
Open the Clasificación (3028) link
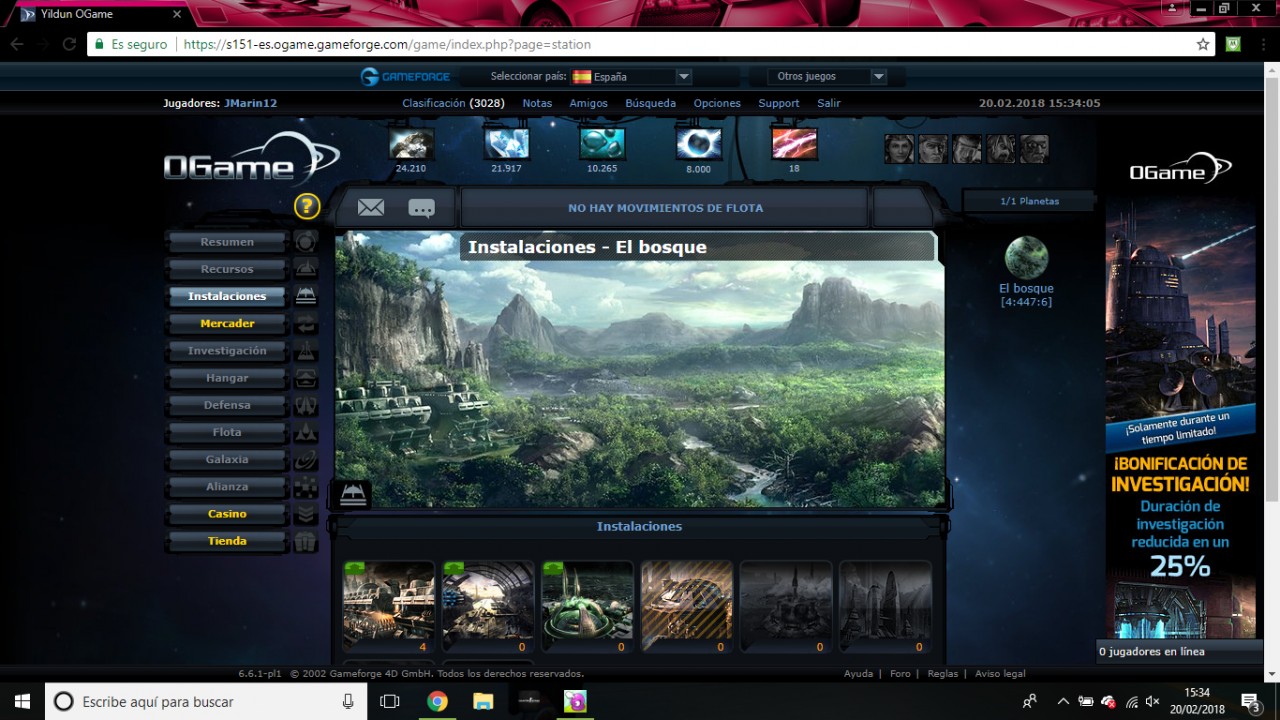click(453, 103)
